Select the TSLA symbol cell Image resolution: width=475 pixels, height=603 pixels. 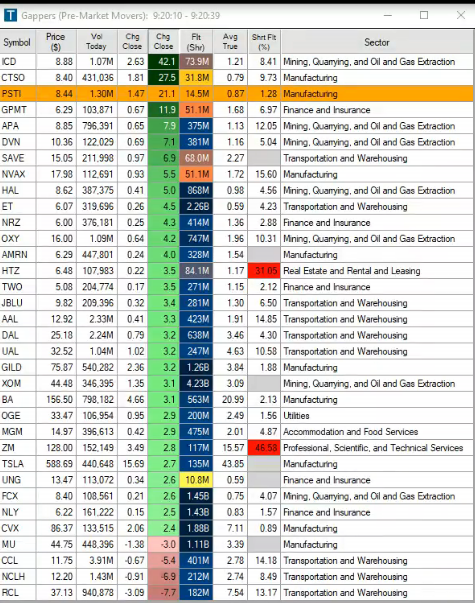point(18,464)
